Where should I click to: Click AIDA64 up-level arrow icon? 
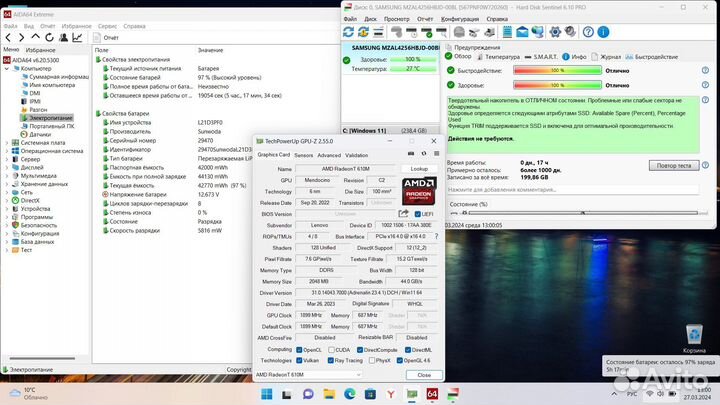(35, 37)
